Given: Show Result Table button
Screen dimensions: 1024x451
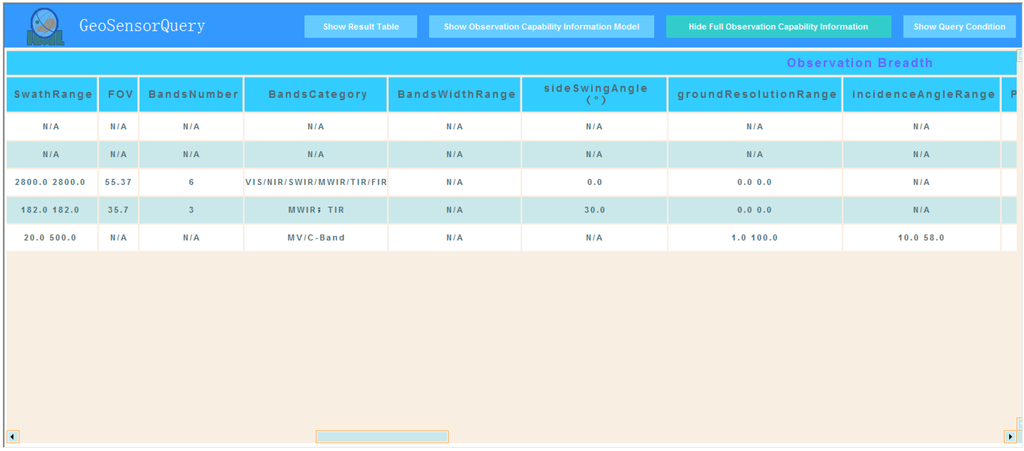Looking at the screenshot, I should (360, 27).
